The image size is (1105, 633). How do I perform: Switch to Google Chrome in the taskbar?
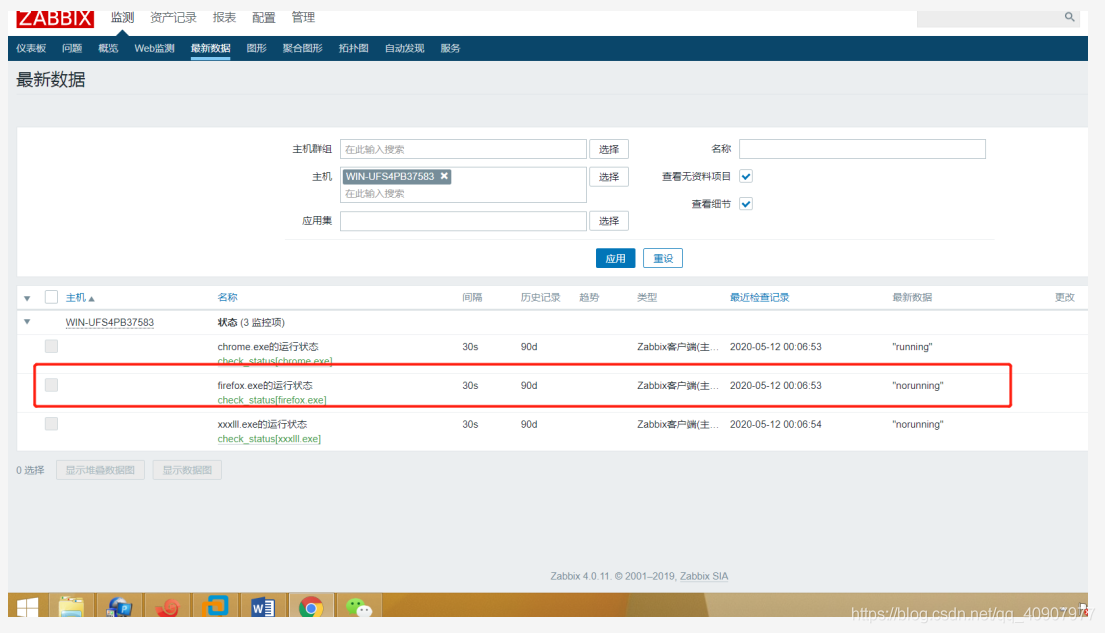(311, 608)
